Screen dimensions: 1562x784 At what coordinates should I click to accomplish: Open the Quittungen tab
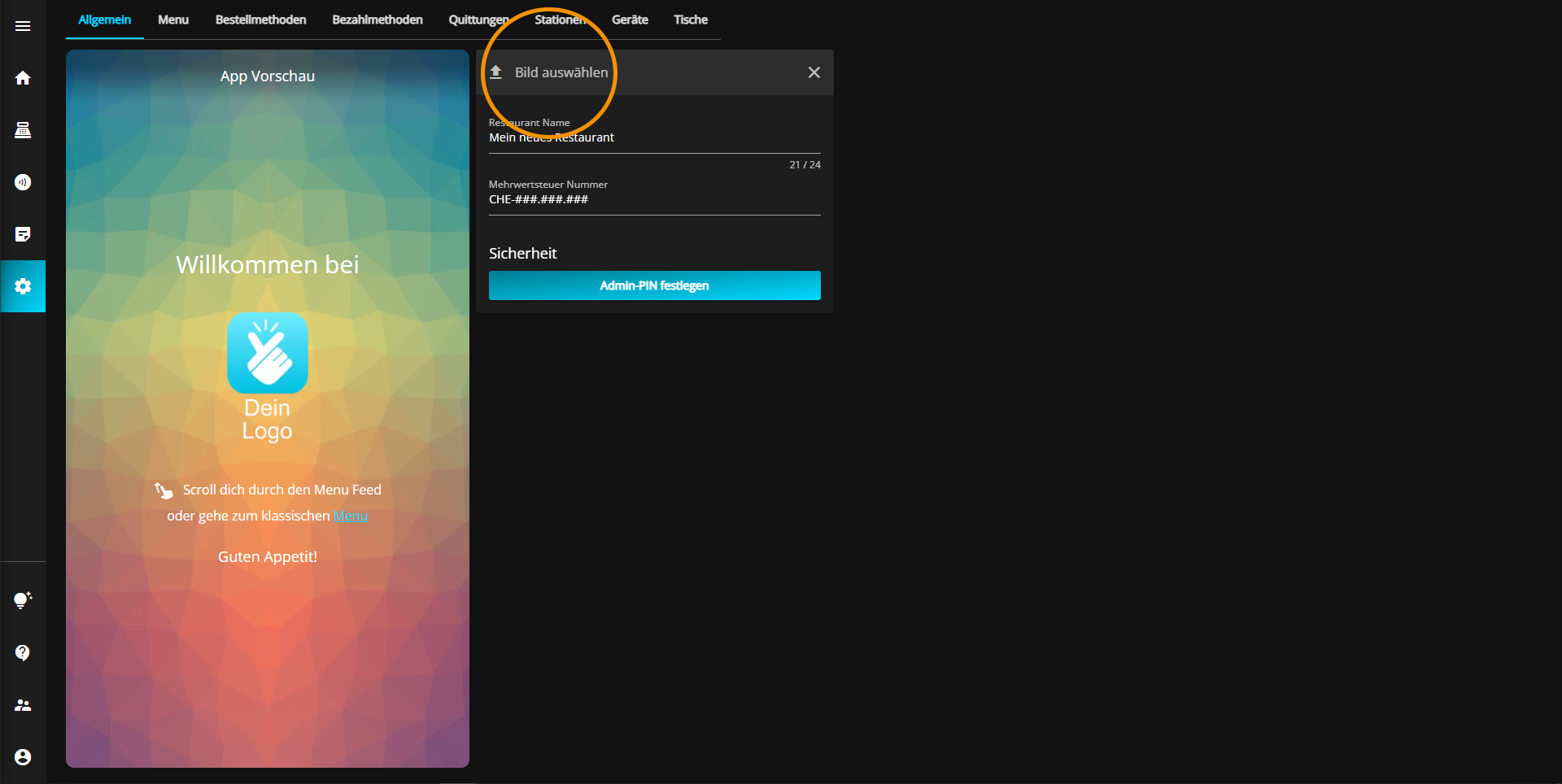(478, 20)
